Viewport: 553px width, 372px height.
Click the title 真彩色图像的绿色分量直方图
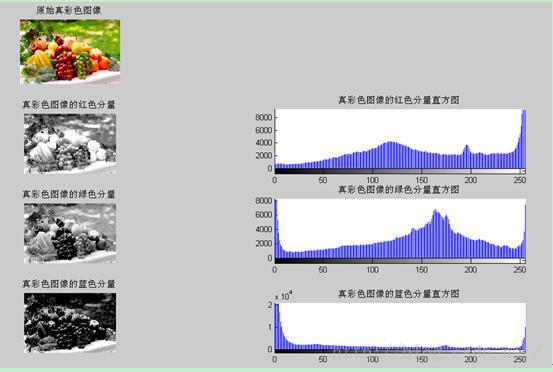tap(399, 189)
